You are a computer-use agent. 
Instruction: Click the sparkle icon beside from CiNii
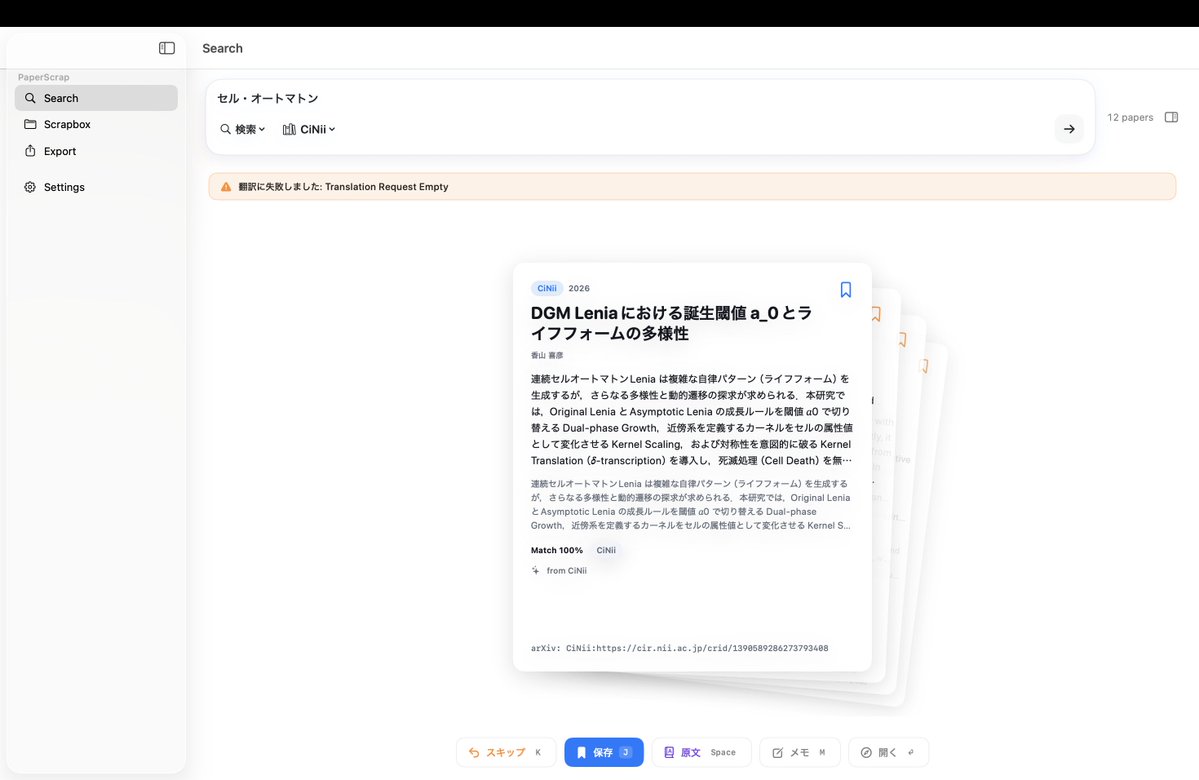535,570
